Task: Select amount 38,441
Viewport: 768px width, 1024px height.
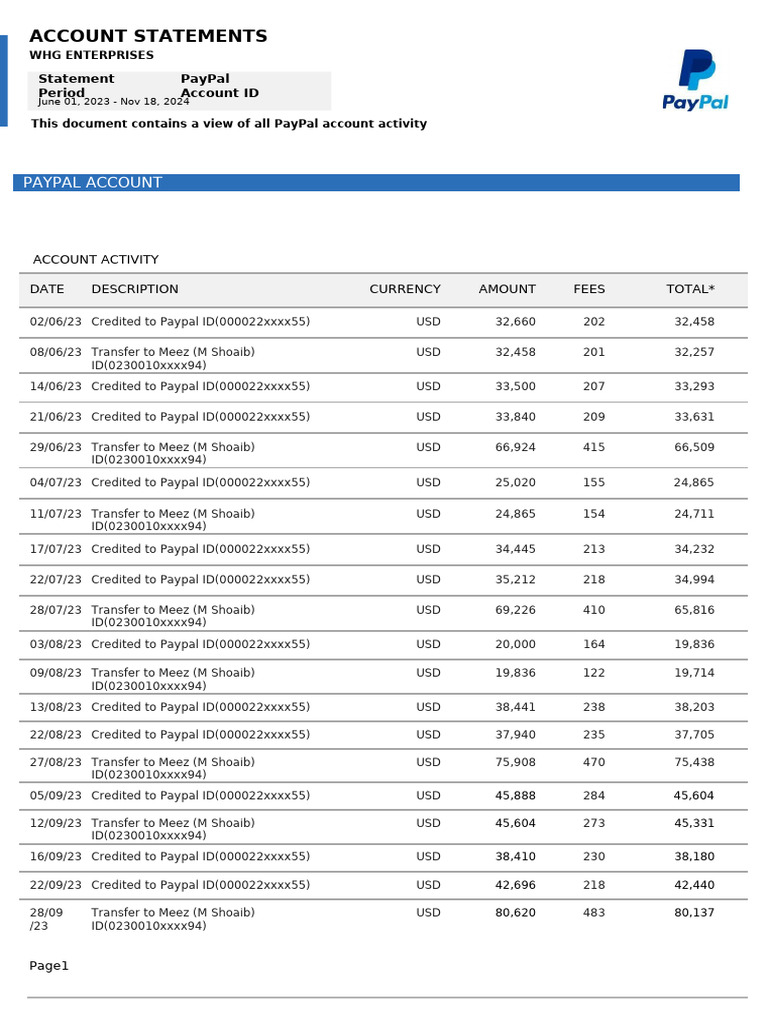Action: coord(515,707)
